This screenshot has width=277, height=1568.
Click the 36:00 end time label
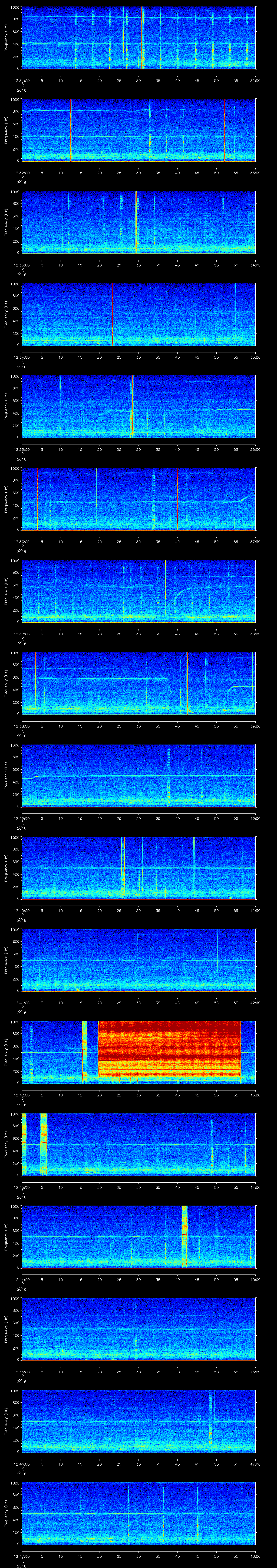(x=255, y=449)
